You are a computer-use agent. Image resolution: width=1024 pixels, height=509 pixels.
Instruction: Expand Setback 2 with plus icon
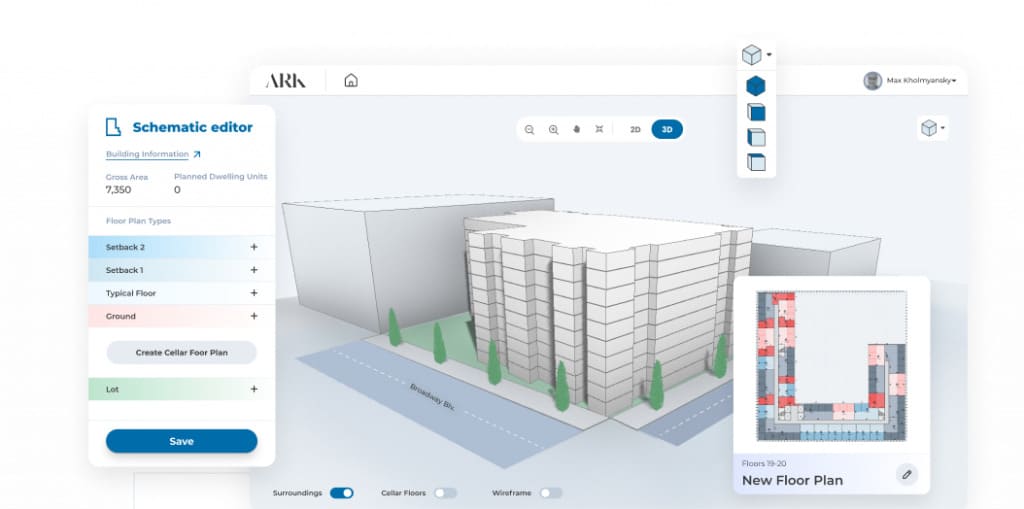pos(254,247)
